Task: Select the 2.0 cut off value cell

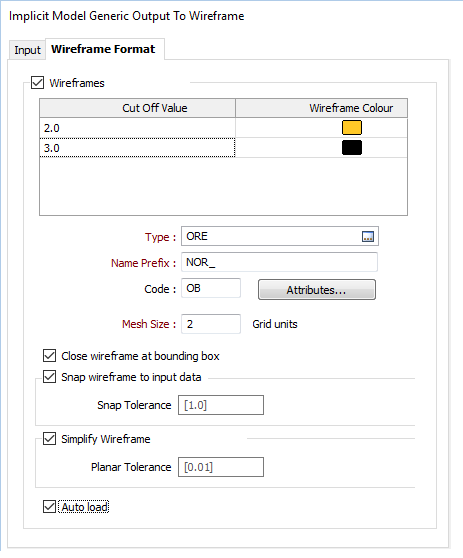Action: coord(137,128)
